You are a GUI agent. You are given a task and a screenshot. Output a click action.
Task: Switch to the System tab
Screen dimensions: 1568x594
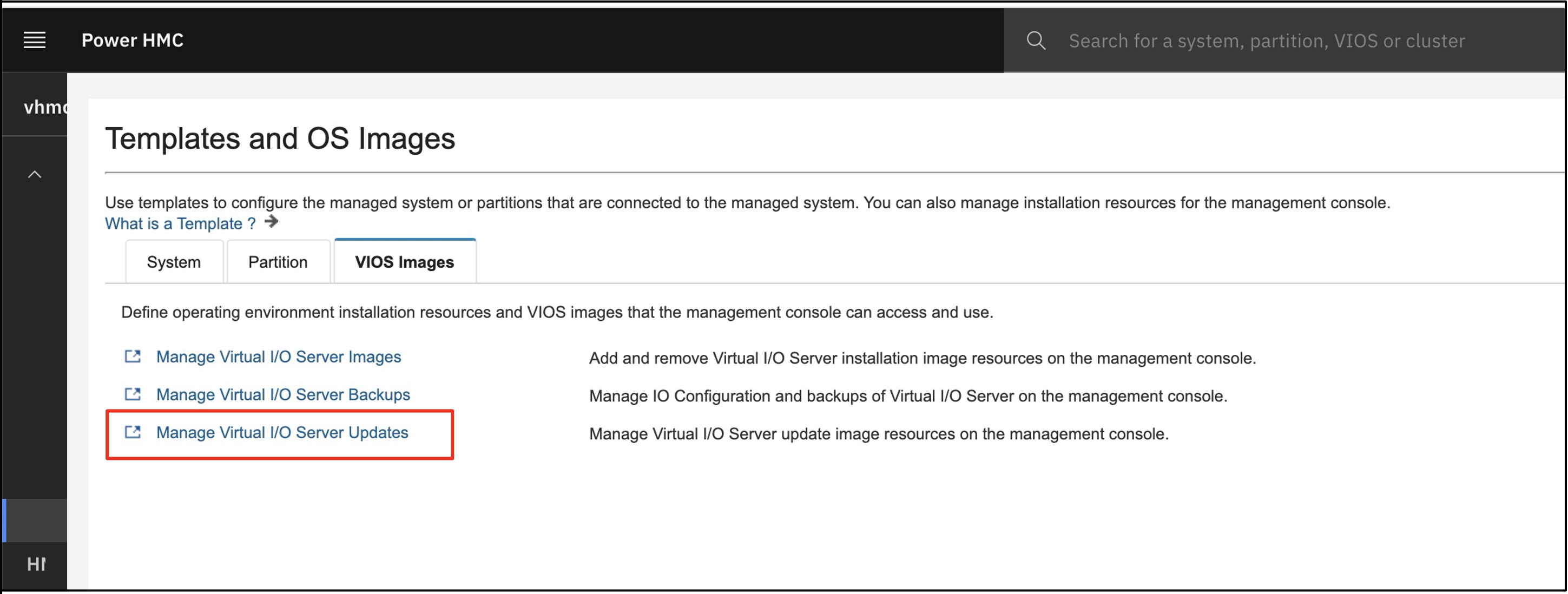coord(174,261)
